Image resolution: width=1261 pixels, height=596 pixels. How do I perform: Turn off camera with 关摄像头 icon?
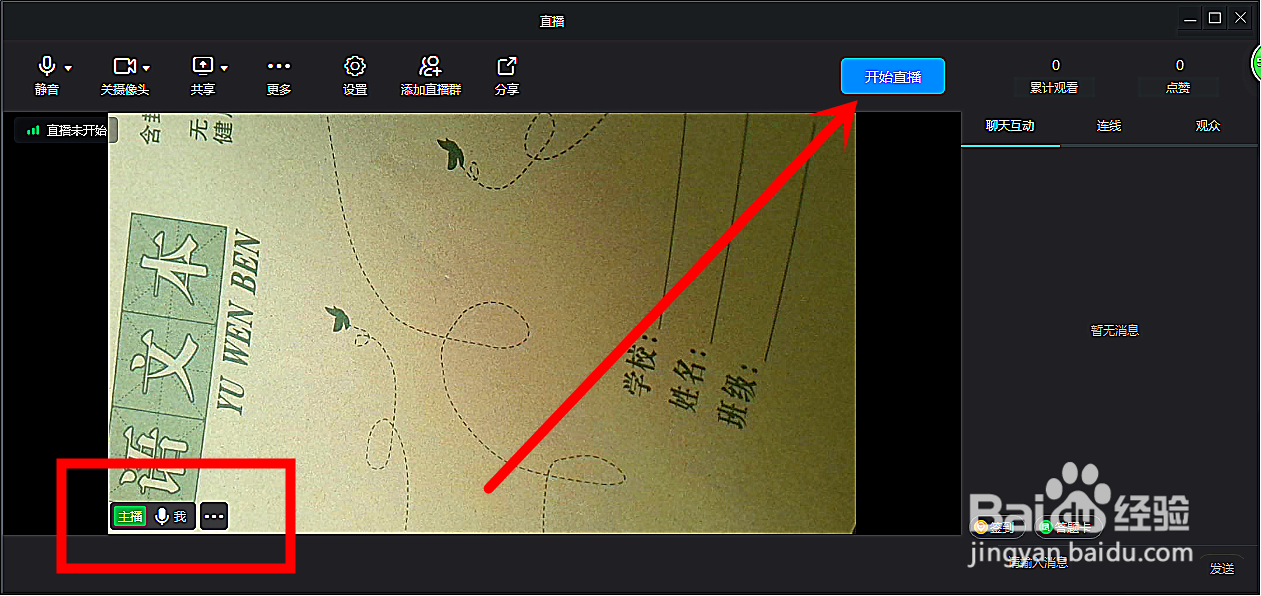[124, 66]
